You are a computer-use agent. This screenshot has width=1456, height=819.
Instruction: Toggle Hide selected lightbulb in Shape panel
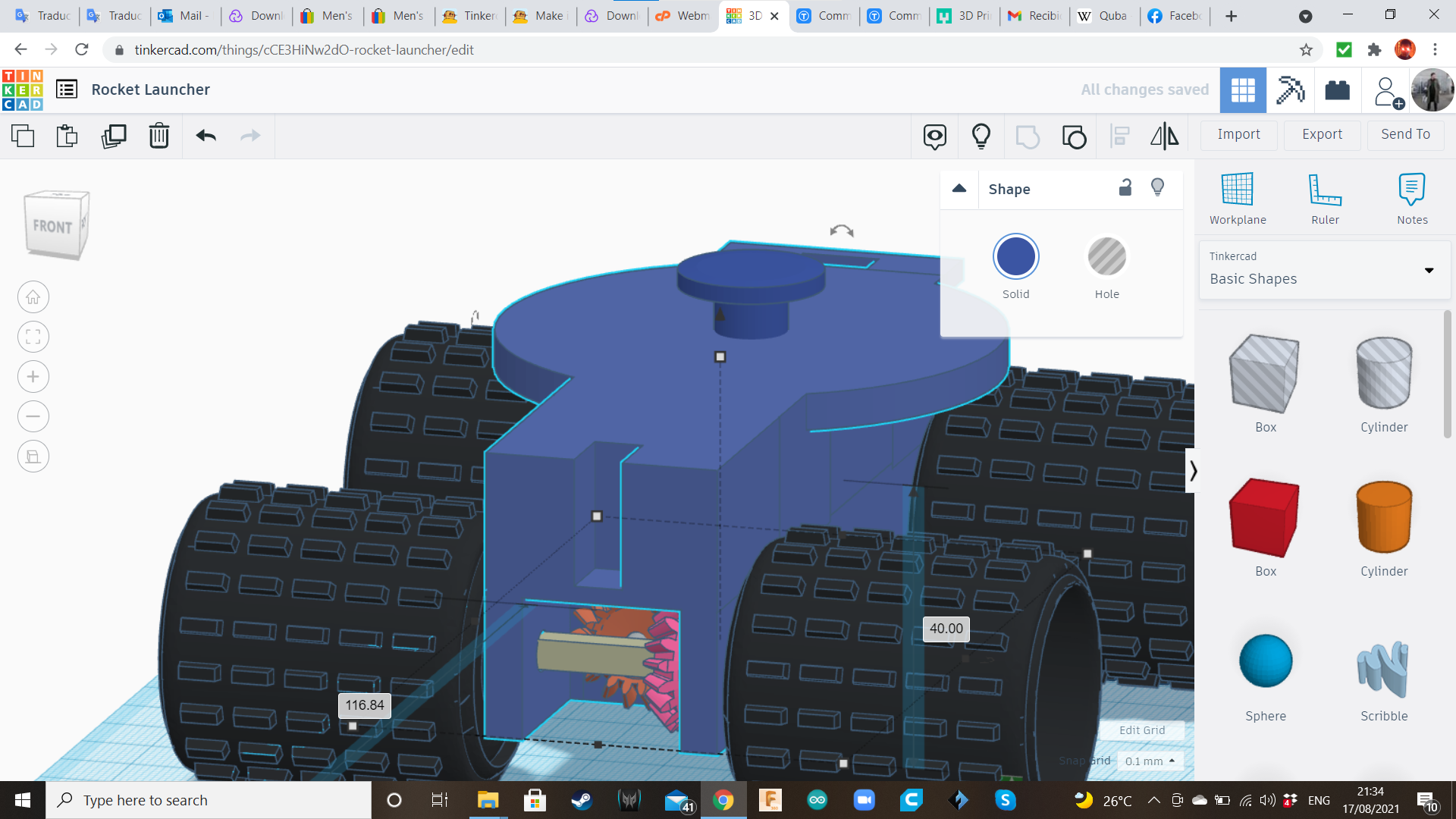[x=1157, y=188]
